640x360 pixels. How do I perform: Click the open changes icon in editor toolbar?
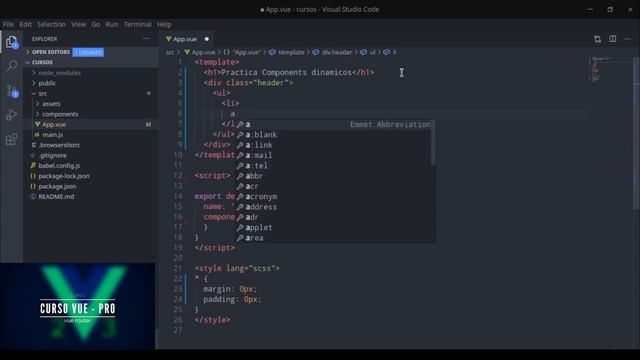click(598, 39)
